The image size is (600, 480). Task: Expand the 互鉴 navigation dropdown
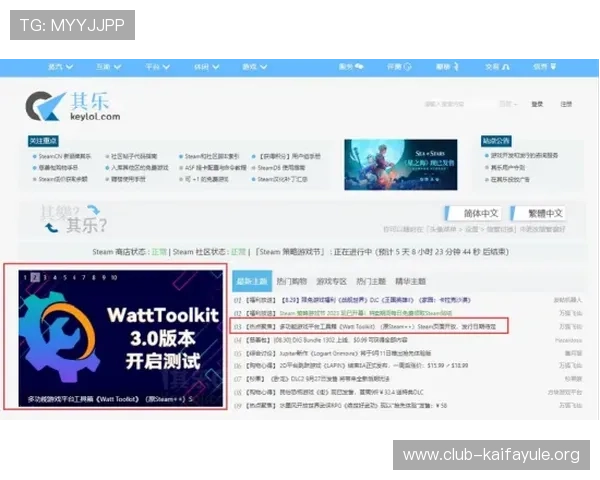coord(108,67)
